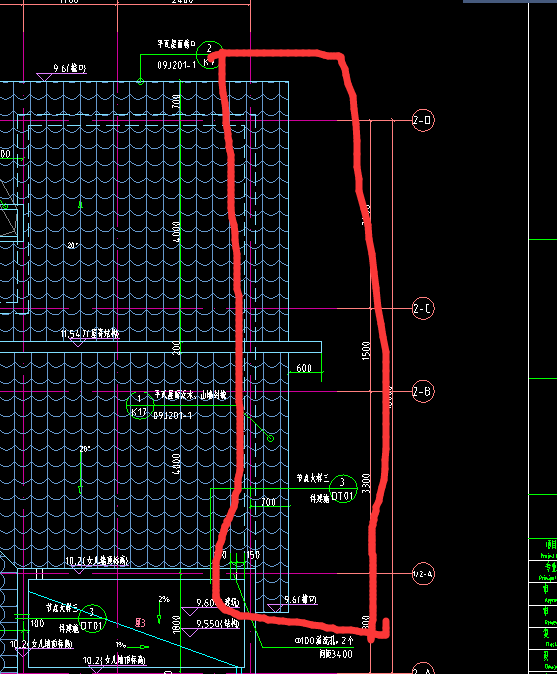Click the 2-C axis bubble
Image resolution: width=557 pixels, height=674 pixels.
pos(423,308)
